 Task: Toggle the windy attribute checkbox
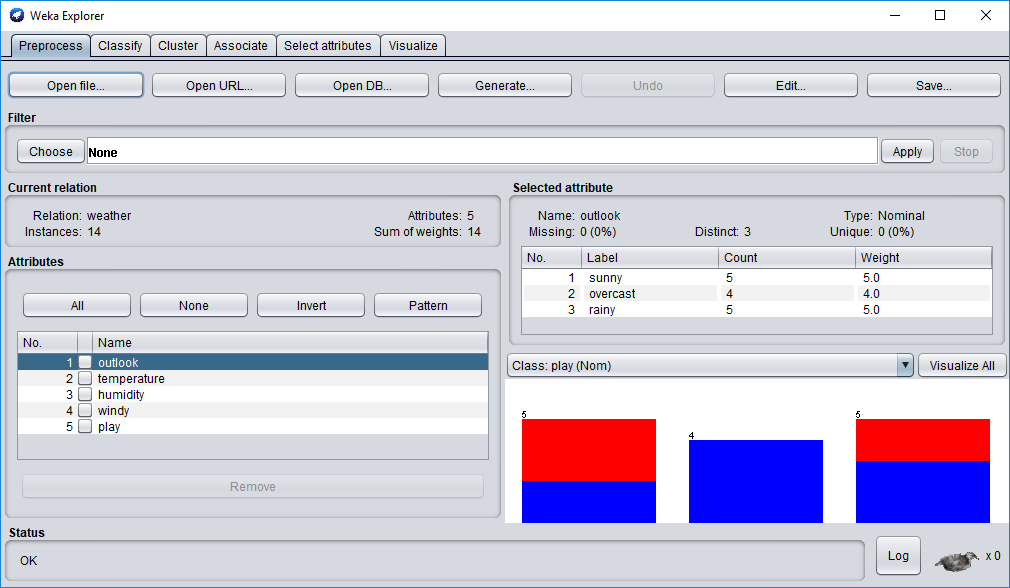[85, 411]
